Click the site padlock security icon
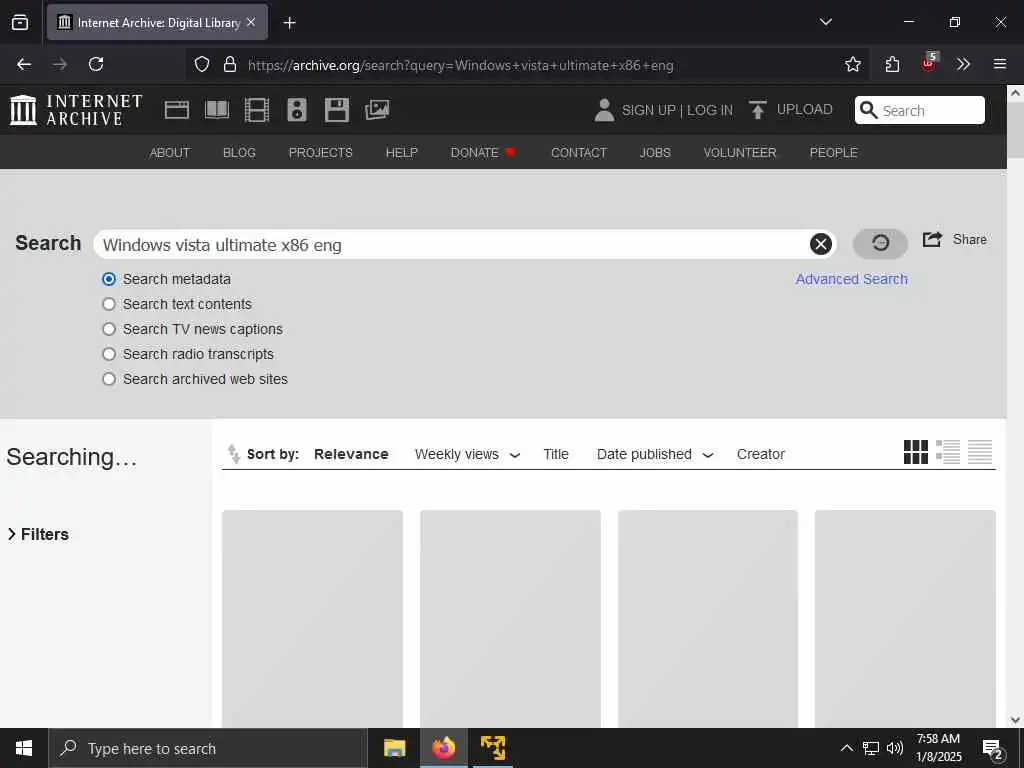1024x768 pixels. (x=230, y=64)
